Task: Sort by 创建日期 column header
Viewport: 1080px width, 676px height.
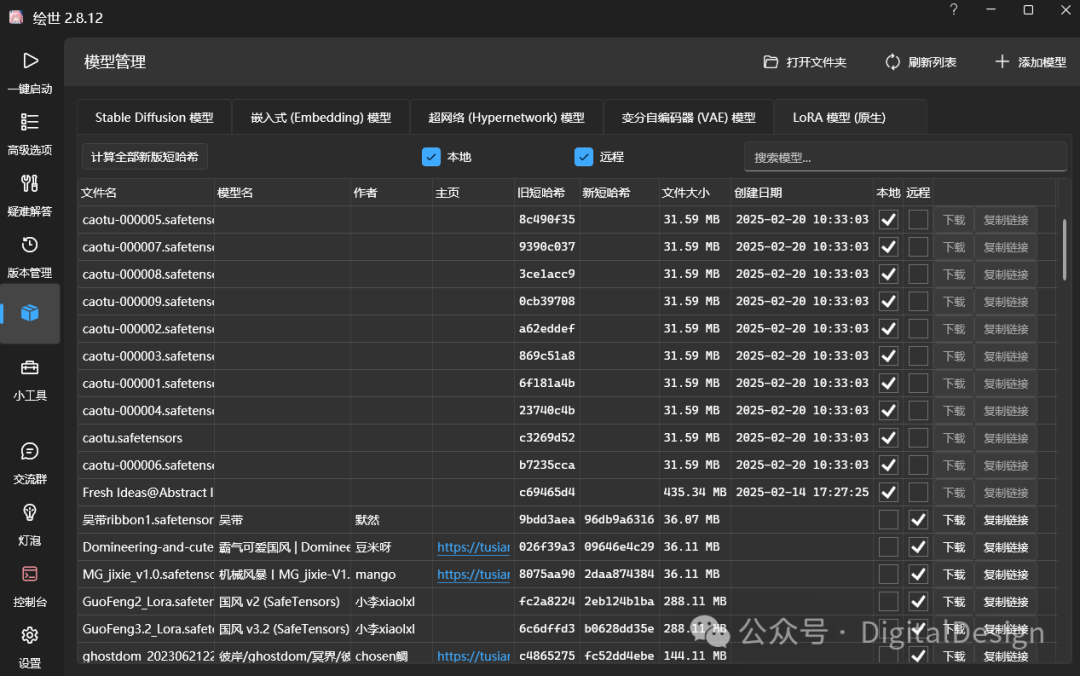Action: [x=802, y=193]
